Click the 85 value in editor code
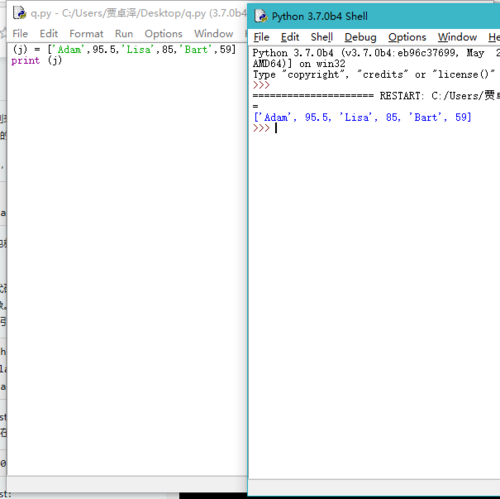500x499 pixels. tap(168, 50)
